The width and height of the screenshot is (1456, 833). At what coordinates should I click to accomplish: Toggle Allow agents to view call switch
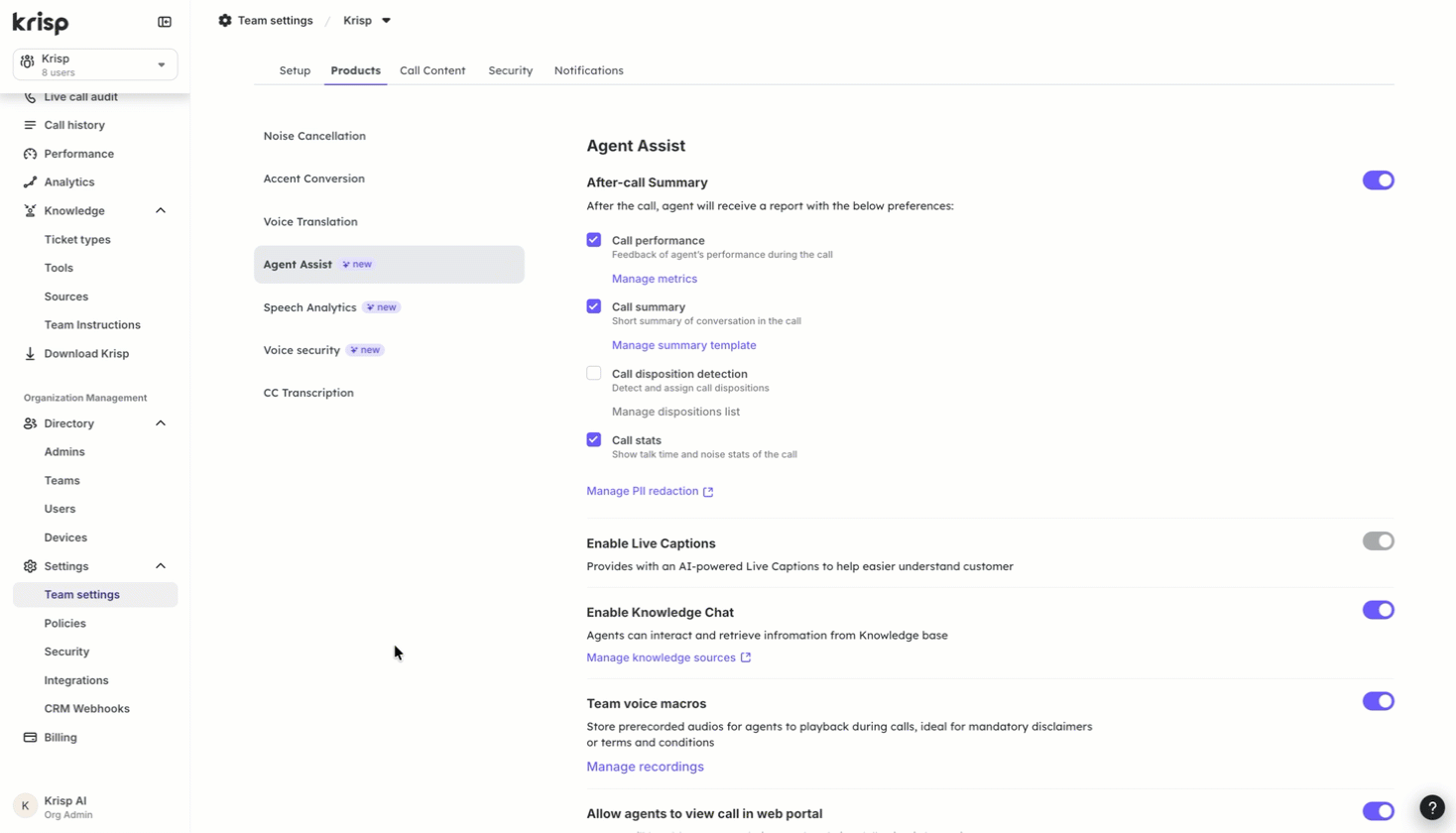click(1378, 811)
